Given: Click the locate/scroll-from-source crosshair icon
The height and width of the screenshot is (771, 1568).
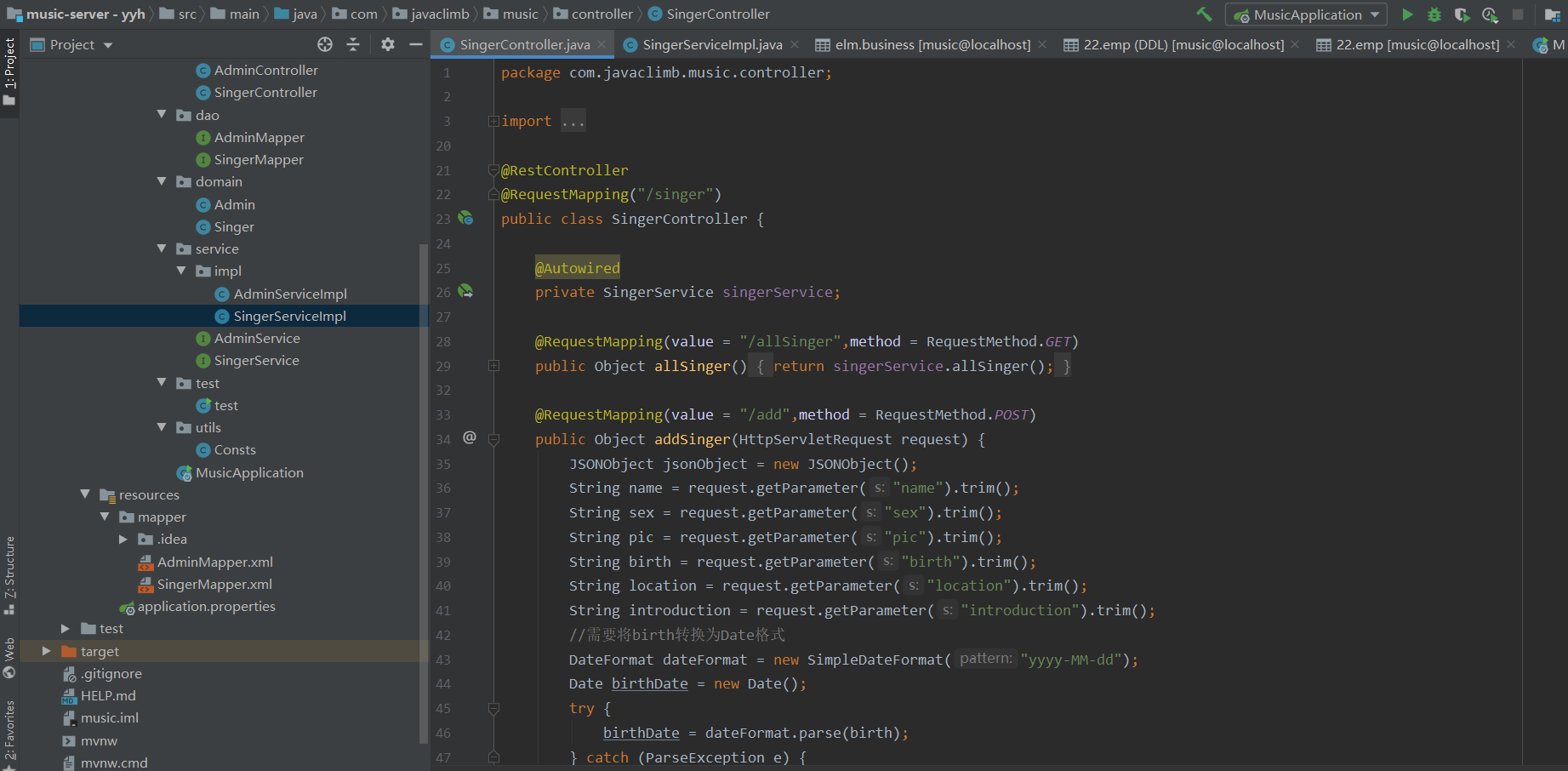Looking at the screenshot, I should coord(325,44).
